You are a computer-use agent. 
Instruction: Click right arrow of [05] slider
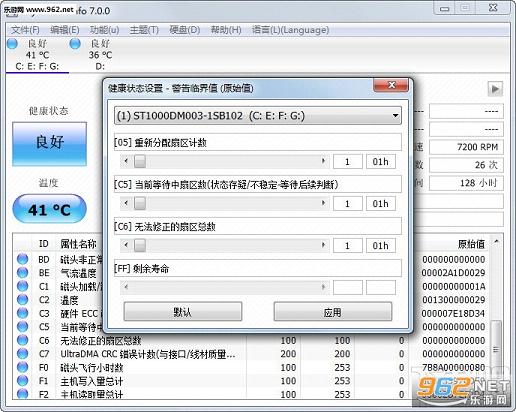point(323,161)
